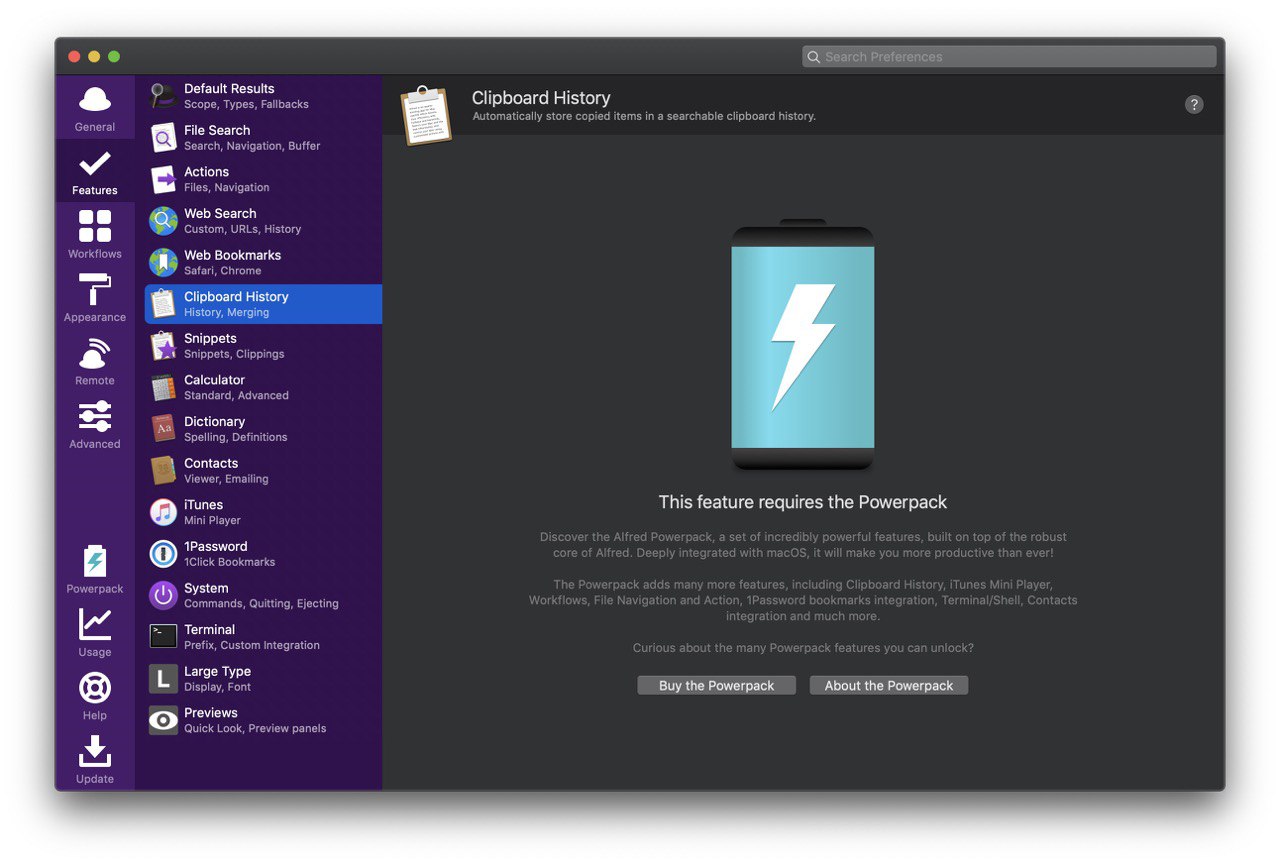This screenshot has width=1280, height=864.
Task: Open the Usage chart section
Action: 95,632
